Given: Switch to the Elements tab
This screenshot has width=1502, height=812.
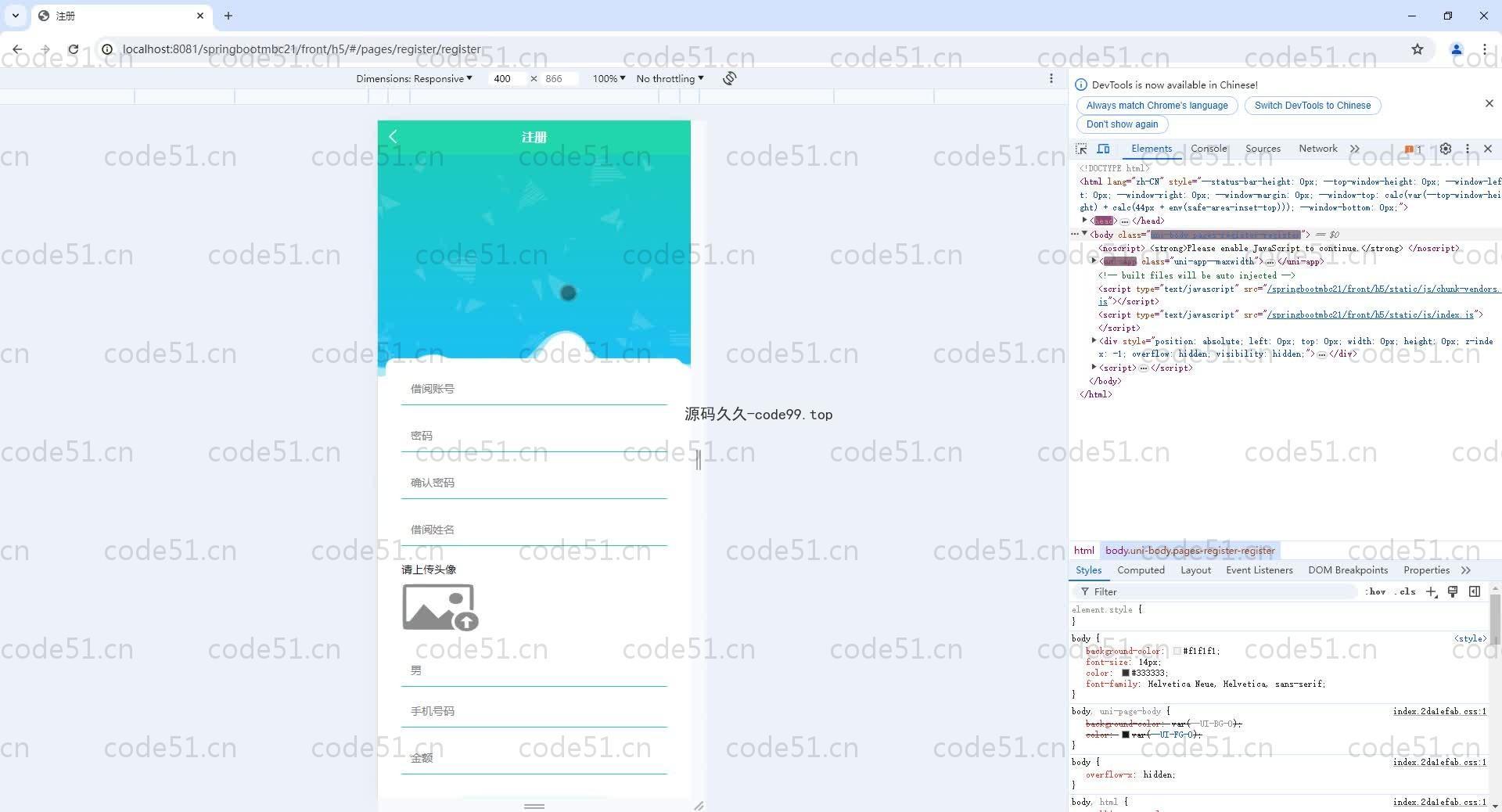Looking at the screenshot, I should click(x=1152, y=149).
